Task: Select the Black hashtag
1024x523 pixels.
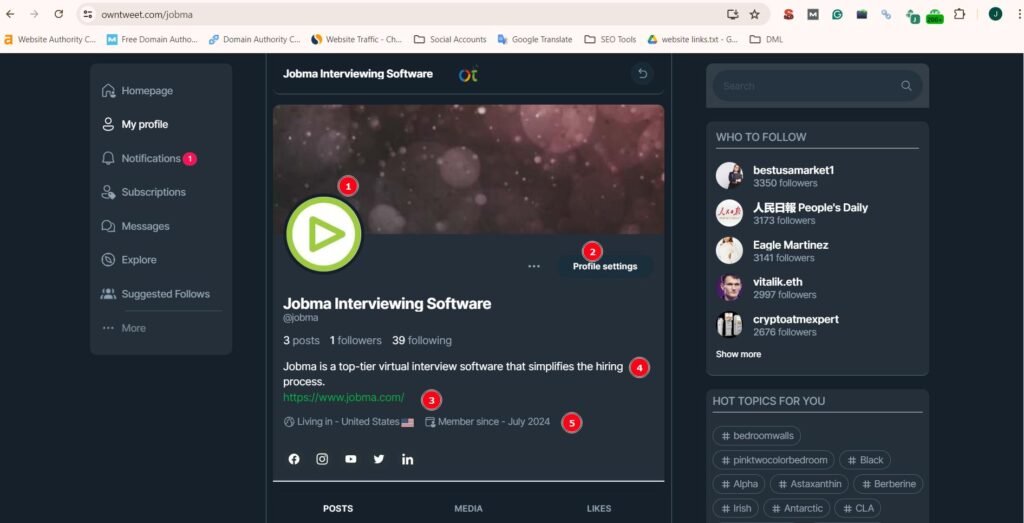Action: [865, 460]
